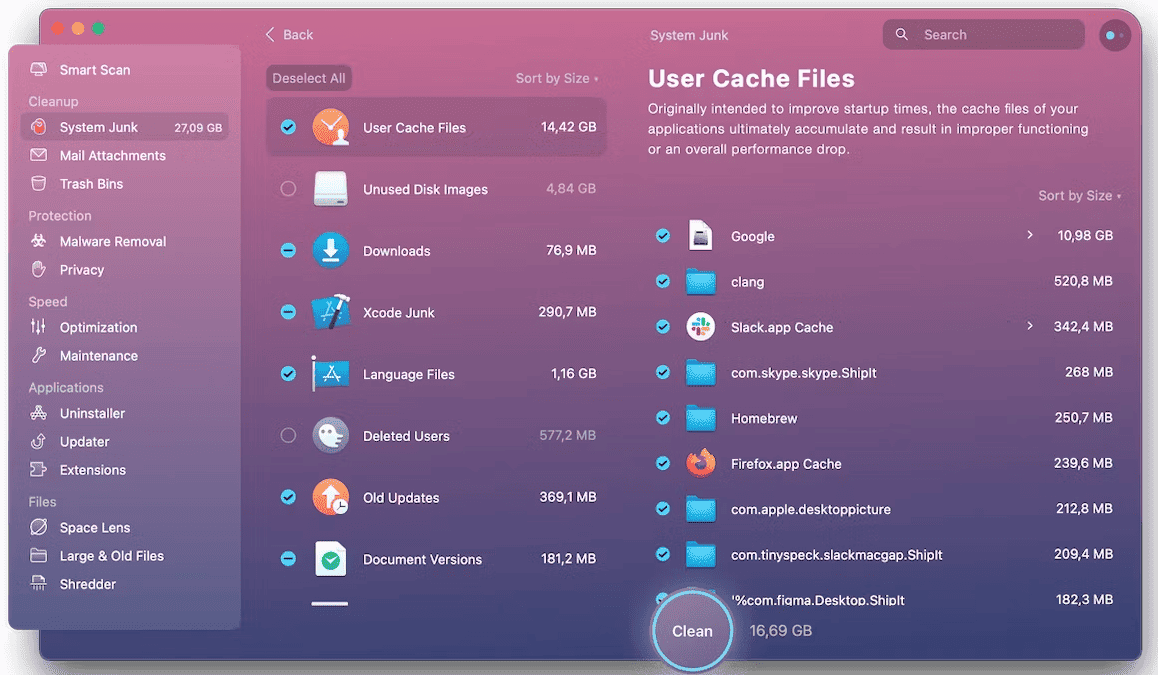Click the round Clean button

coord(692,631)
